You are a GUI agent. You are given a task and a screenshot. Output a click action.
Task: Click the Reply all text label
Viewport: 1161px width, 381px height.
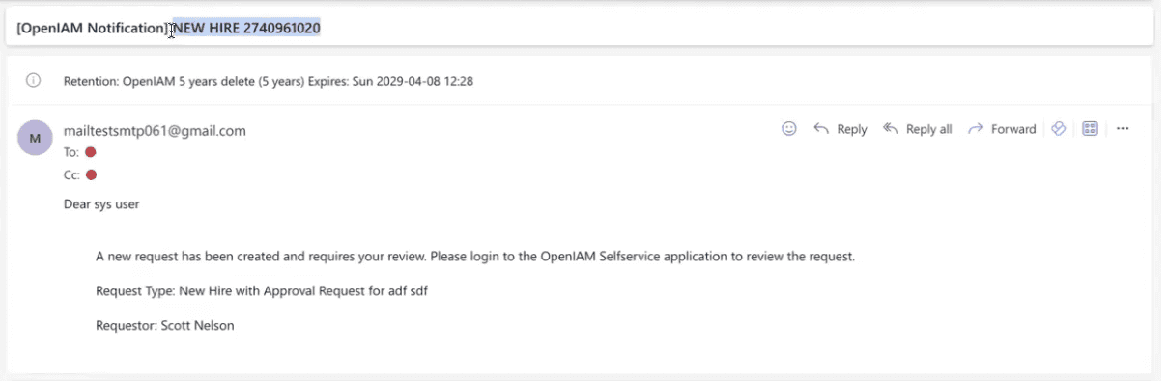coord(929,129)
